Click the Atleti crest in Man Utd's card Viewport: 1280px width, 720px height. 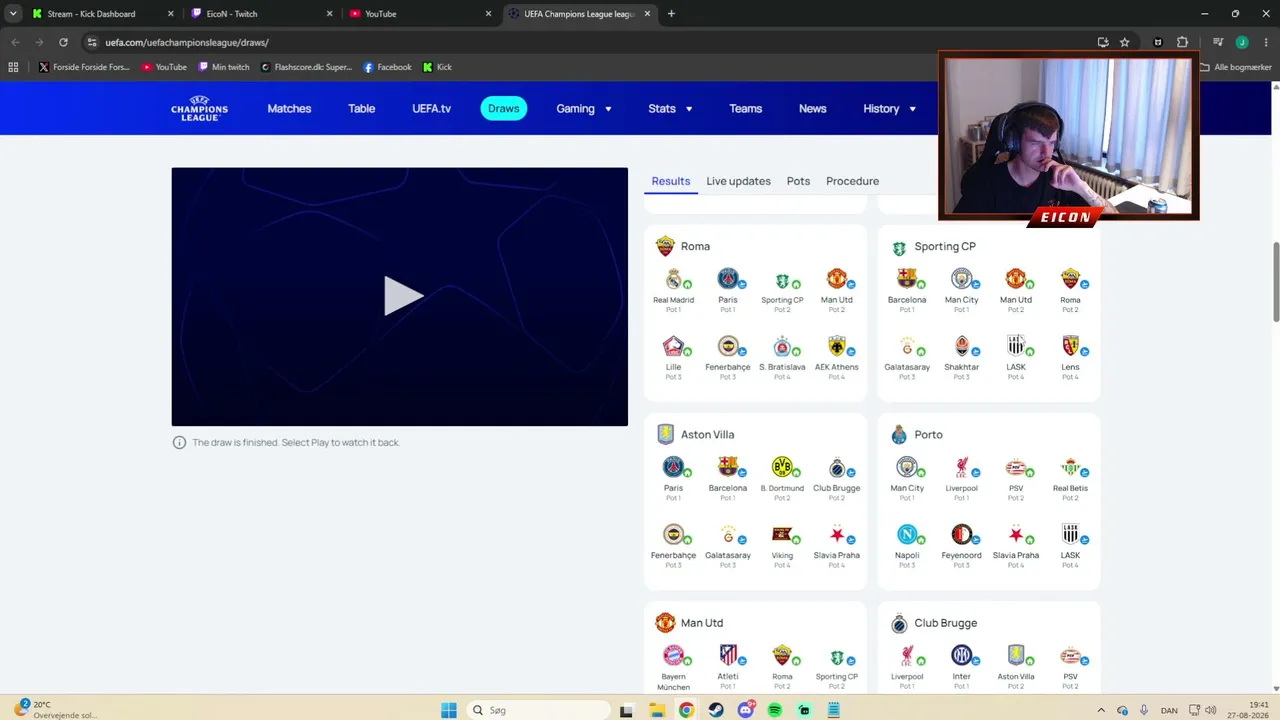728,655
